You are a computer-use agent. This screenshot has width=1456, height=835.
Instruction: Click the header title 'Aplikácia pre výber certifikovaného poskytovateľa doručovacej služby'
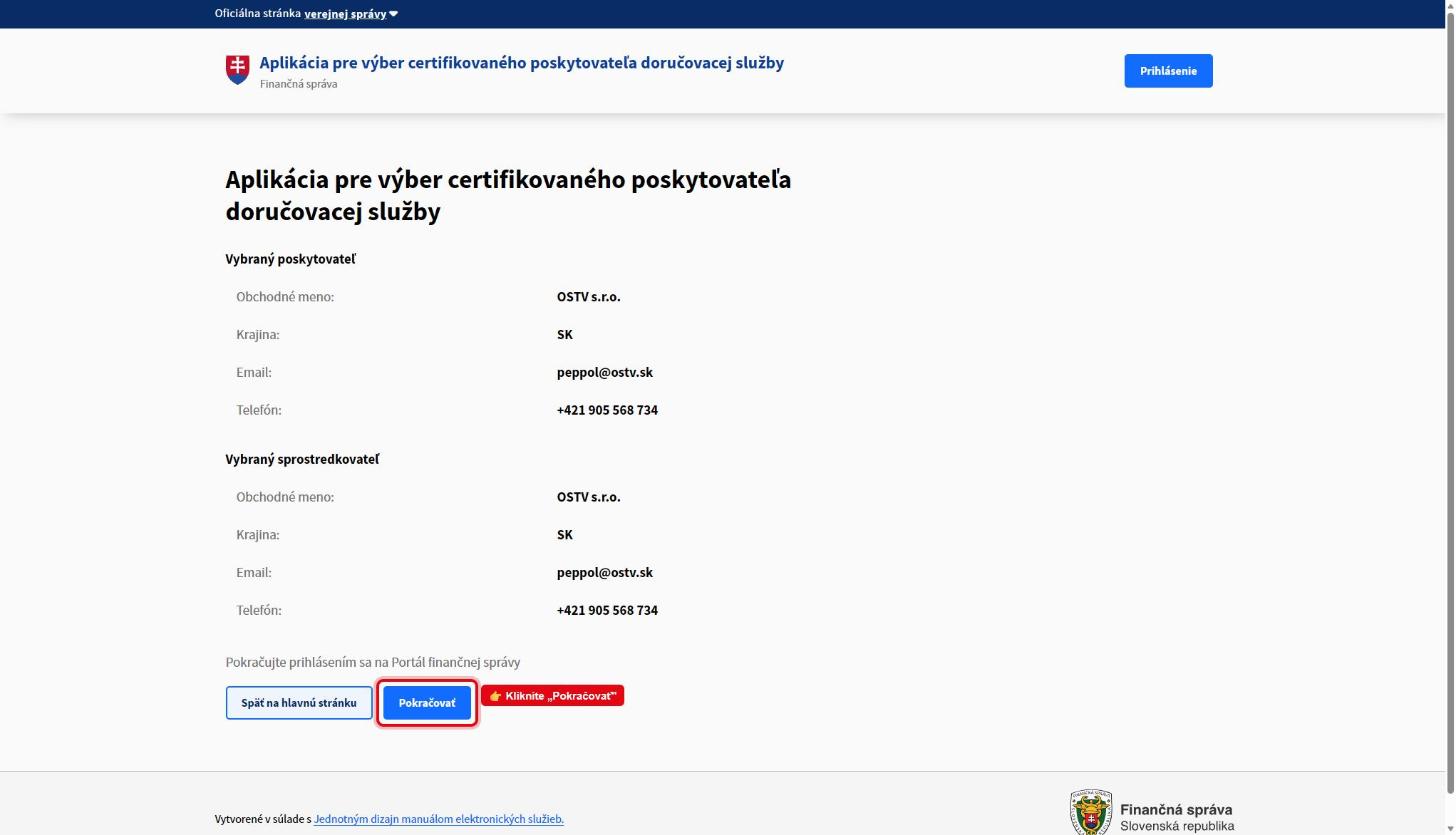[522, 63]
